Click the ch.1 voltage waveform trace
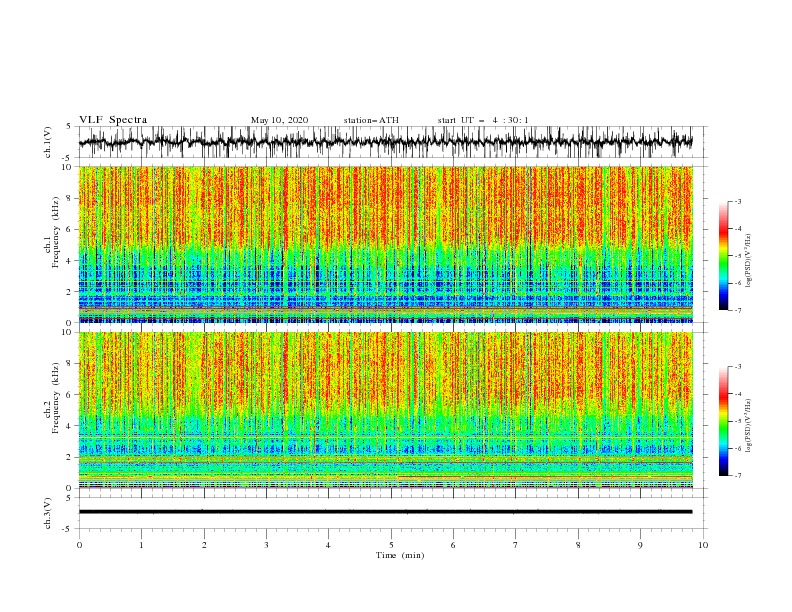Screen dimensions: 792x612 coord(385,142)
